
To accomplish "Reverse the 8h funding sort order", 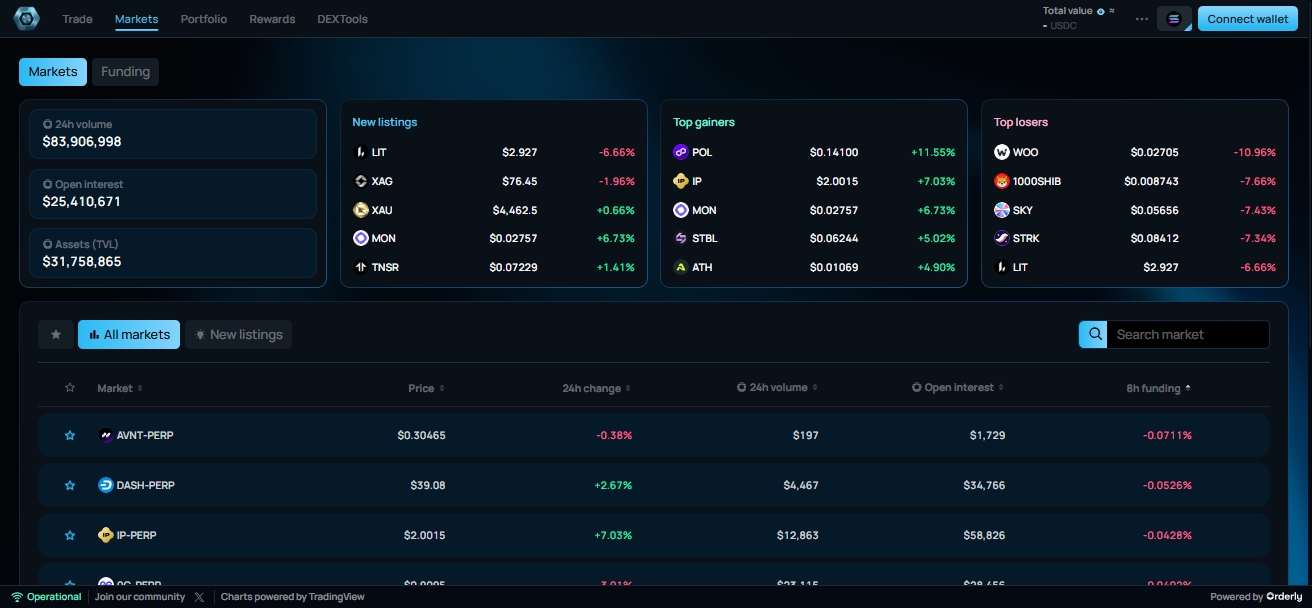I will click(x=1157, y=387).
